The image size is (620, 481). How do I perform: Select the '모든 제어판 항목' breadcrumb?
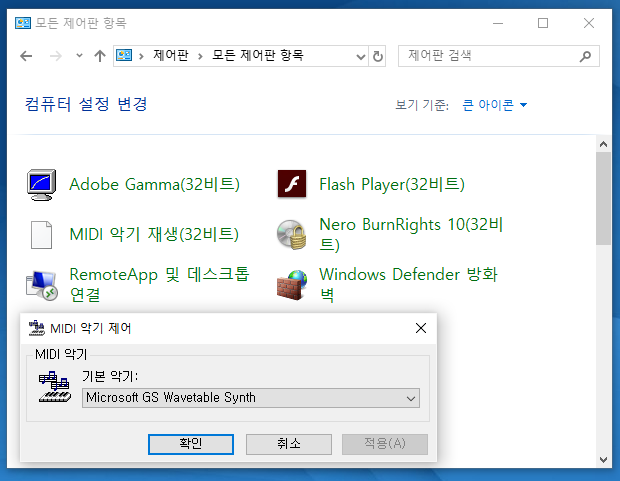(258, 55)
